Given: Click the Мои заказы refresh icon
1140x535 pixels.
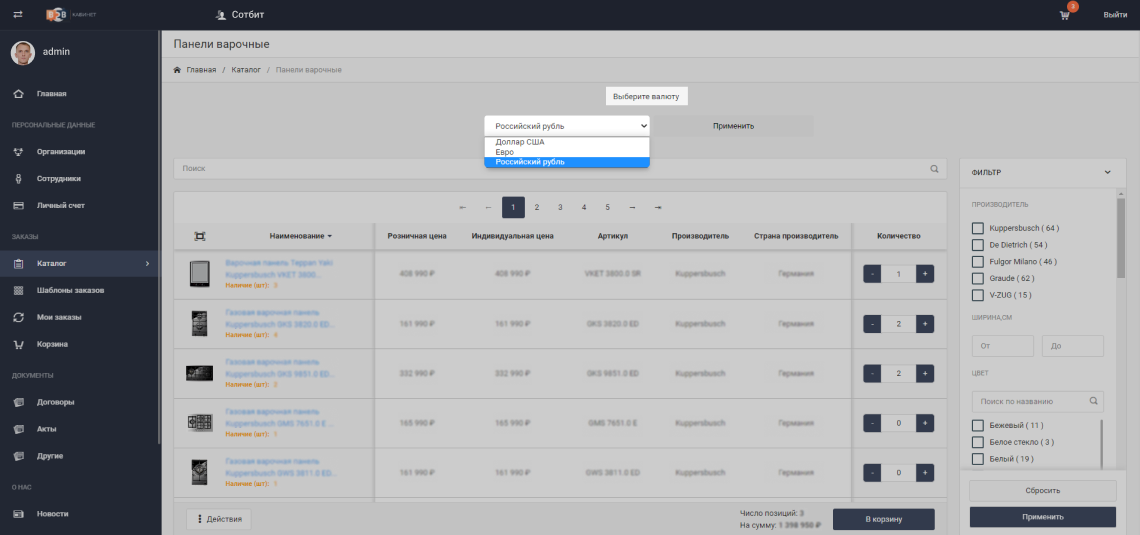Looking at the screenshot, I should 20,318.
